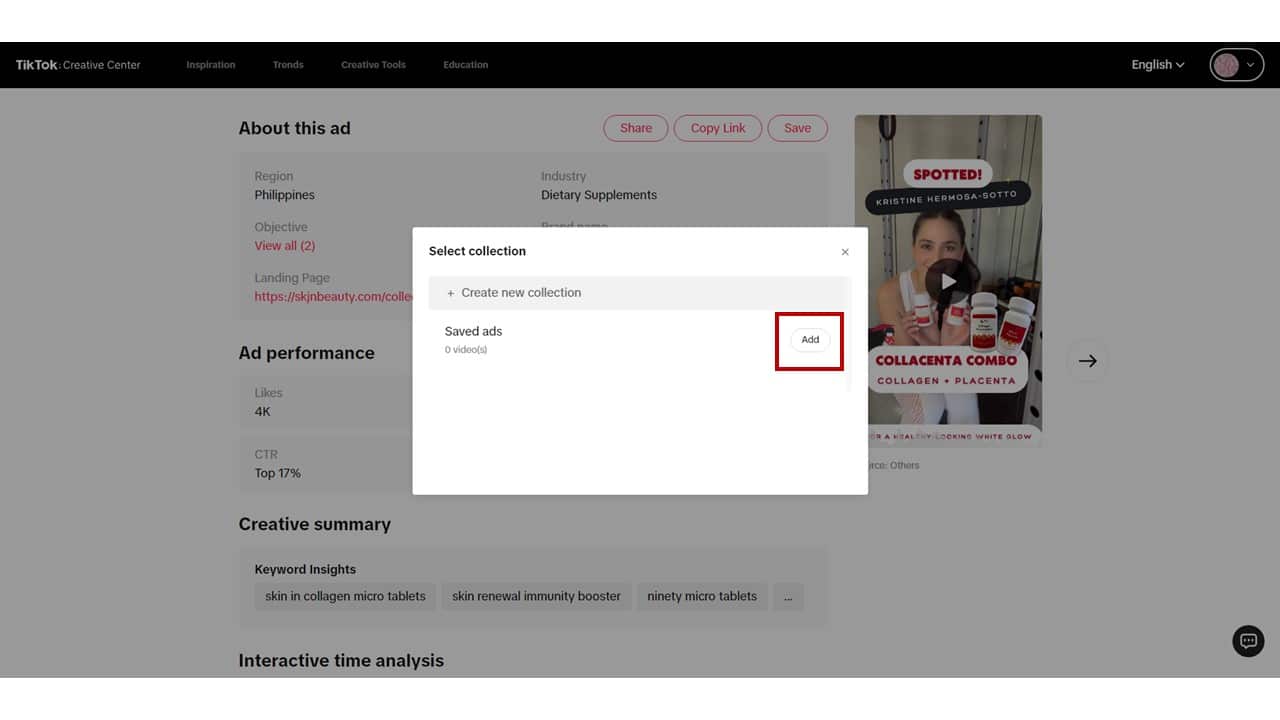1280x720 pixels.
Task: Open the profile avatar menu
Action: 1237,65
